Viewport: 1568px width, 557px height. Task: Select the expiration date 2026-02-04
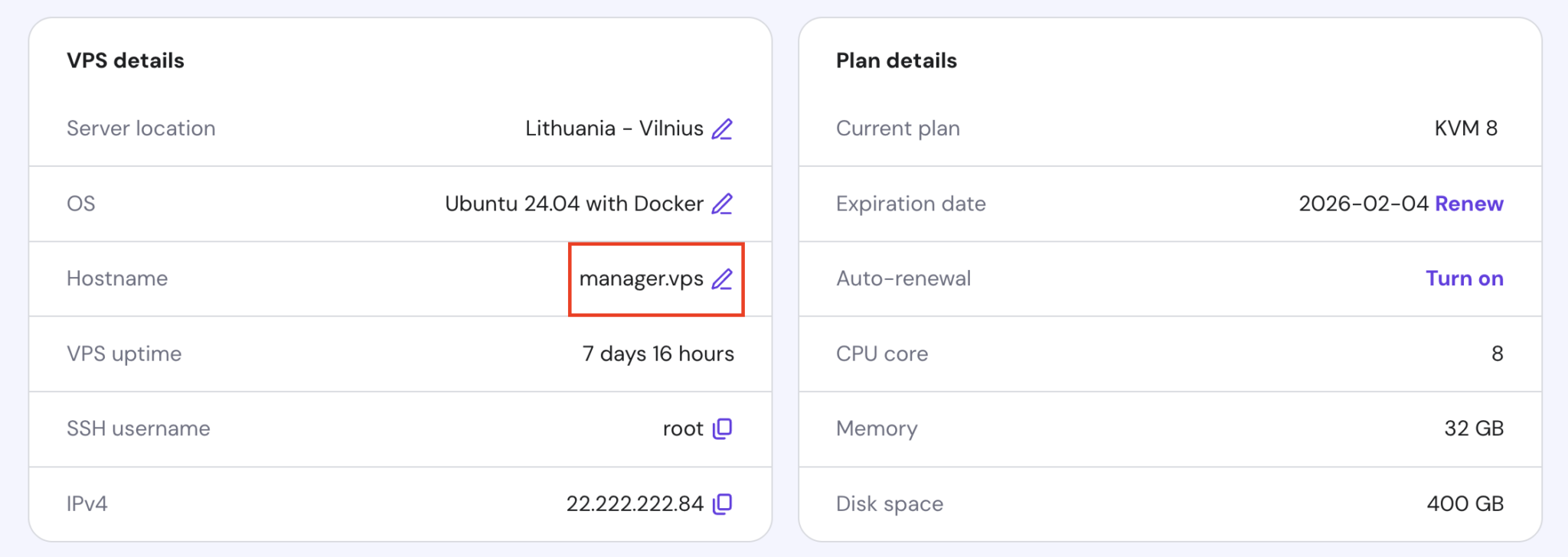(x=1364, y=204)
